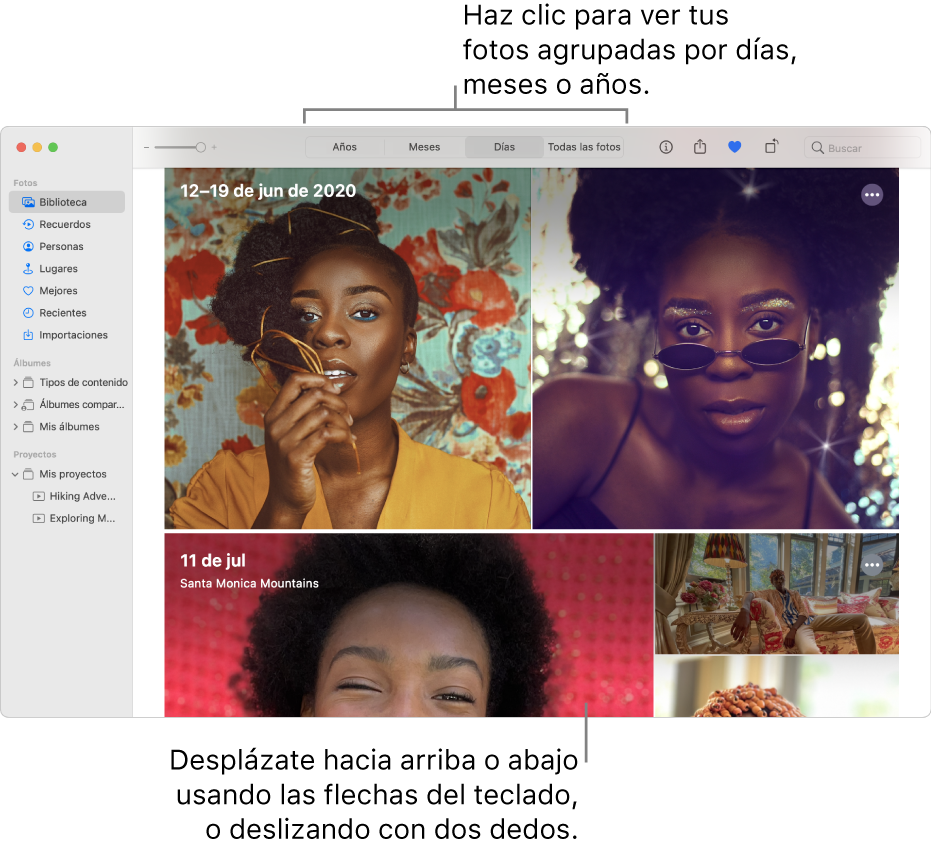Open Lugares in the sidebar
This screenshot has height=849, width=931.
tap(58, 269)
